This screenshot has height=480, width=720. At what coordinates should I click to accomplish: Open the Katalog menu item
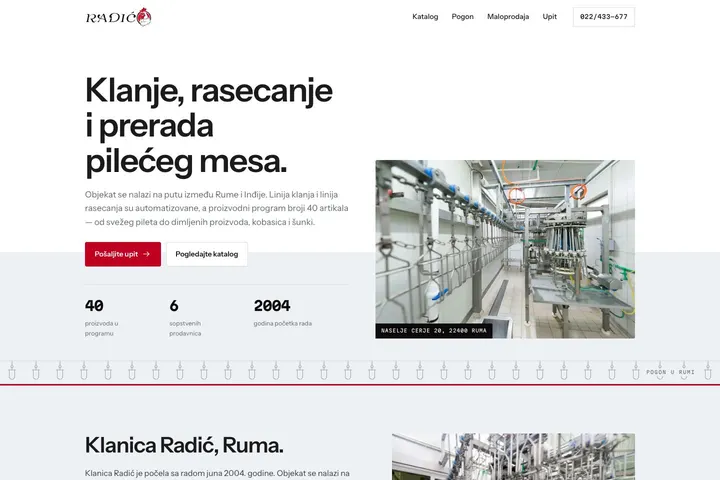(x=425, y=17)
